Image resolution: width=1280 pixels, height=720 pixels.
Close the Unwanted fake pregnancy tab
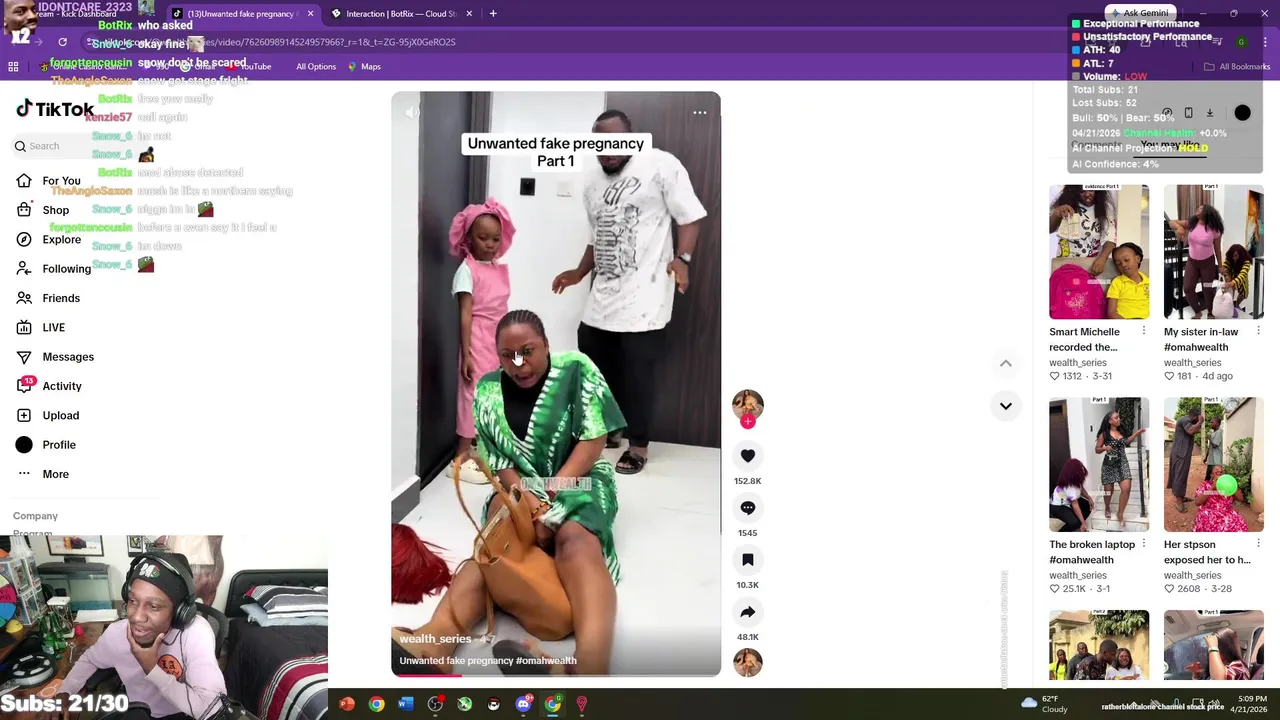[310, 14]
